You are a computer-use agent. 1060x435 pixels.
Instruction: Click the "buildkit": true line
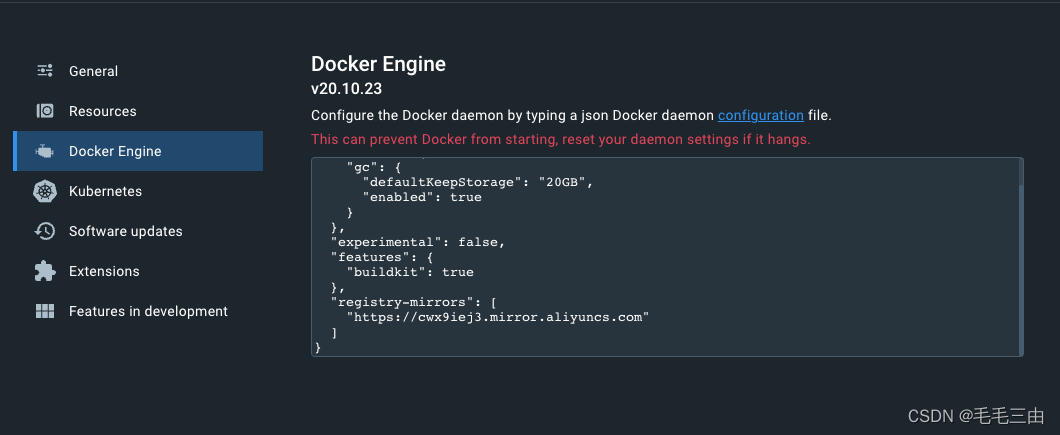[x=410, y=272]
